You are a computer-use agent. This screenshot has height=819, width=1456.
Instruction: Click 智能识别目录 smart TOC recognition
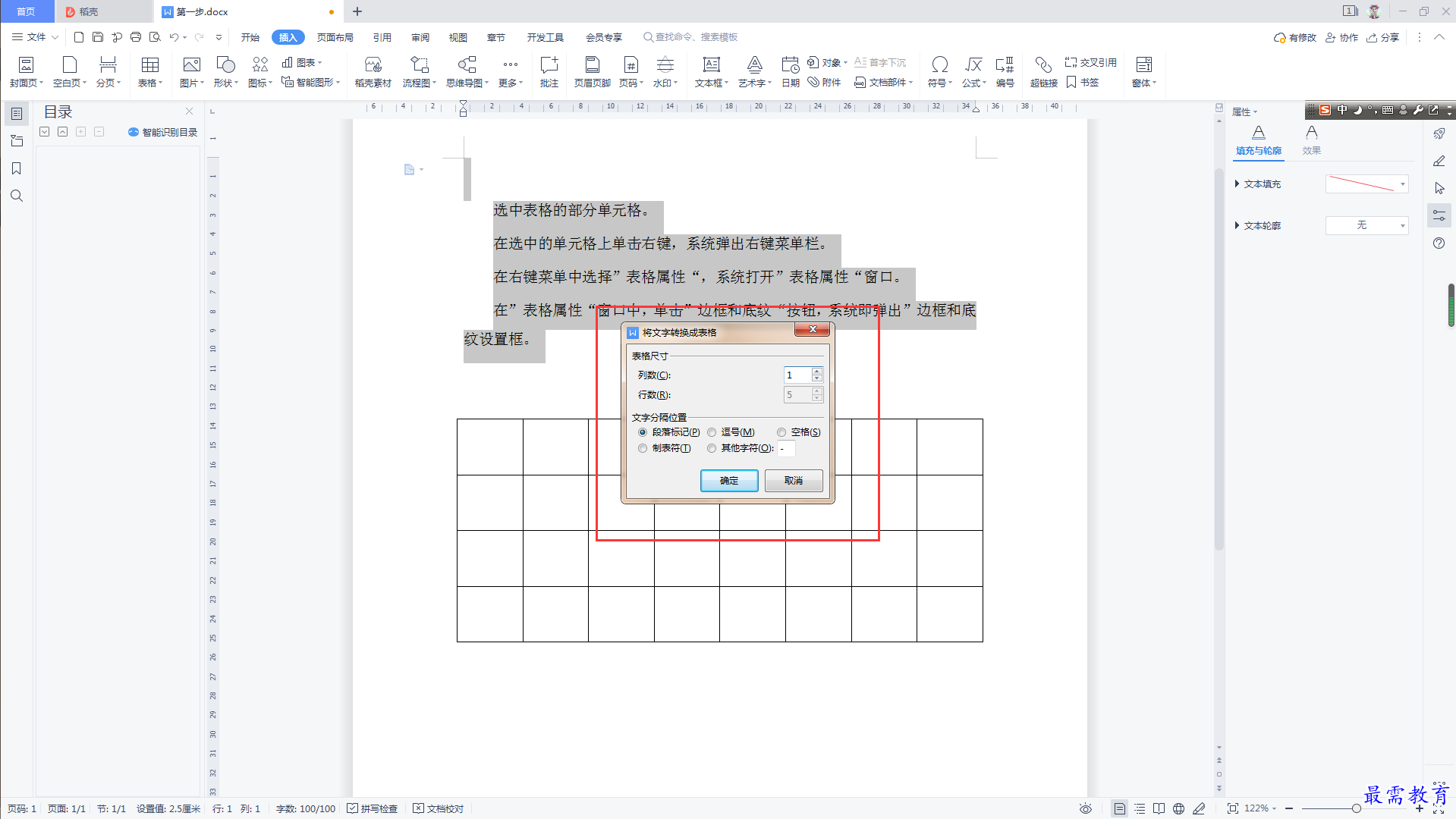[163, 132]
